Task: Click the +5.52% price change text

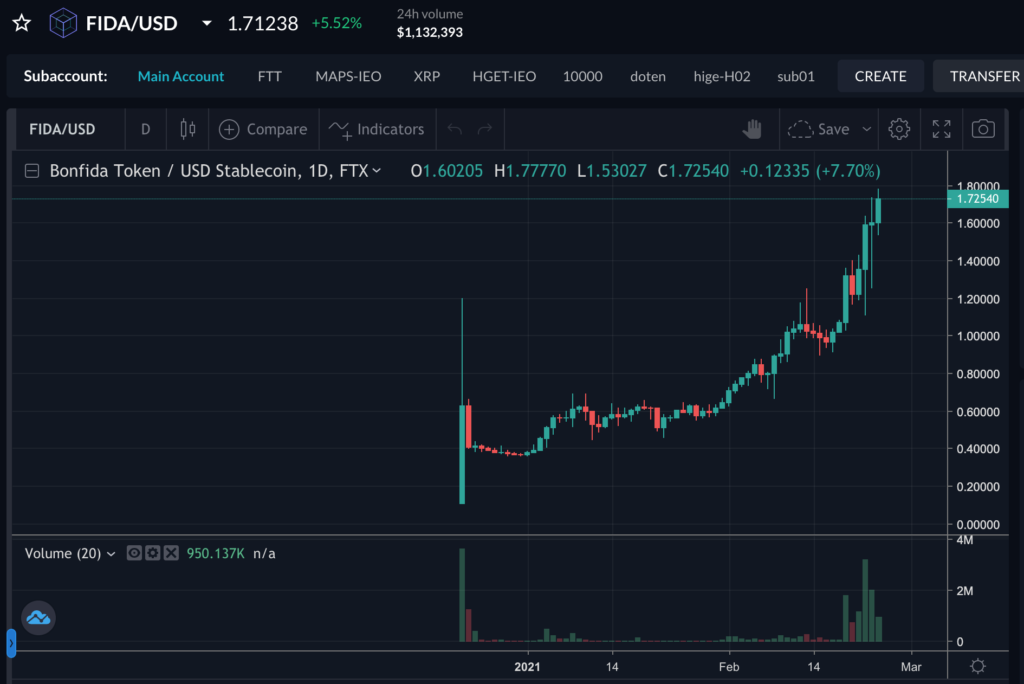Action: pyautogui.click(x=336, y=24)
